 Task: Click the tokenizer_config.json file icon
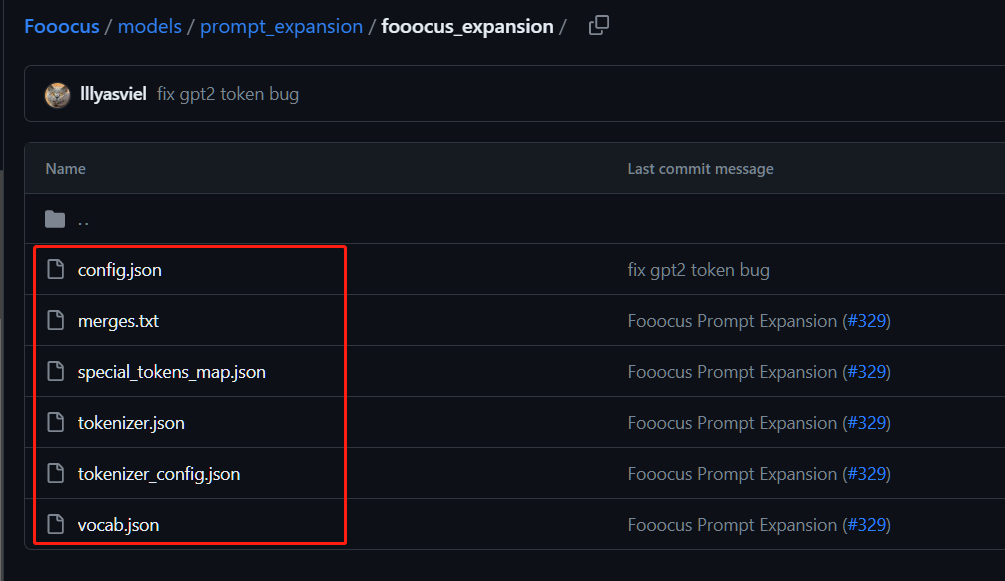(x=55, y=473)
